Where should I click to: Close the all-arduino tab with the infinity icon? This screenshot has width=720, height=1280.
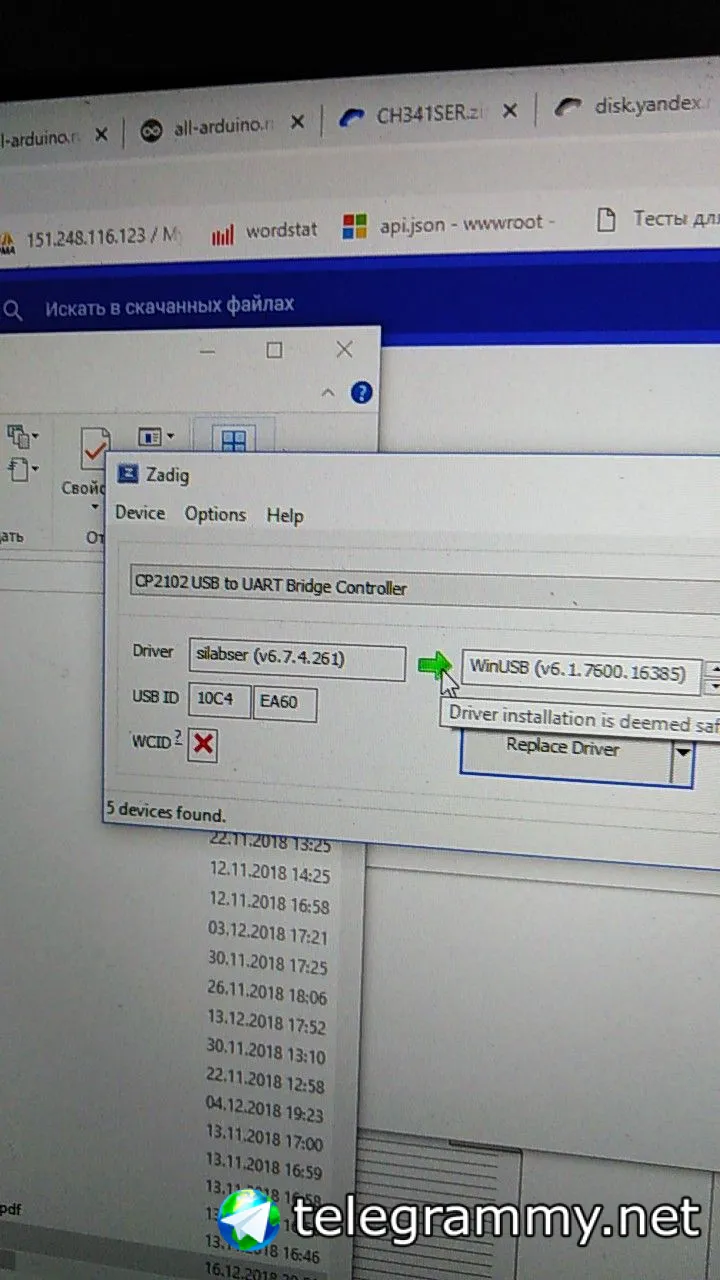(297, 123)
